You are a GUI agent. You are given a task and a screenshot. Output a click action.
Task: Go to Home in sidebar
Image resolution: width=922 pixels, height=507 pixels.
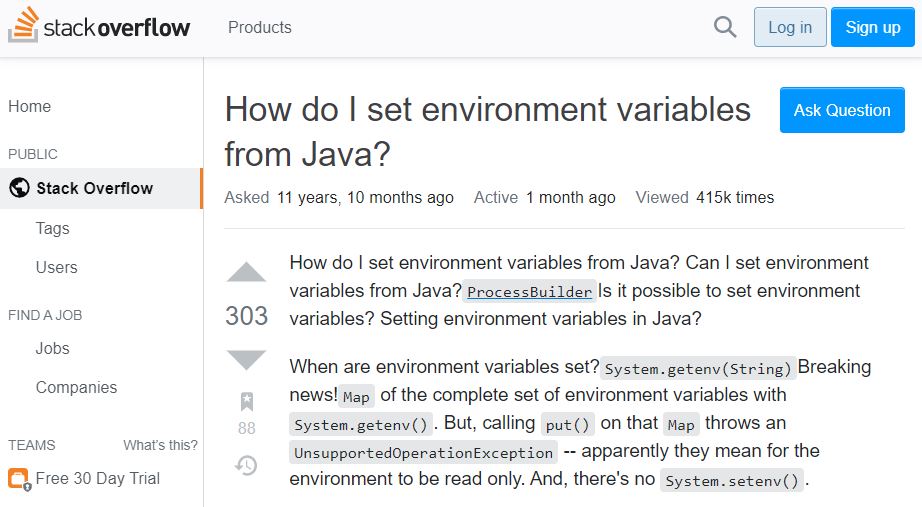[x=29, y=106]
